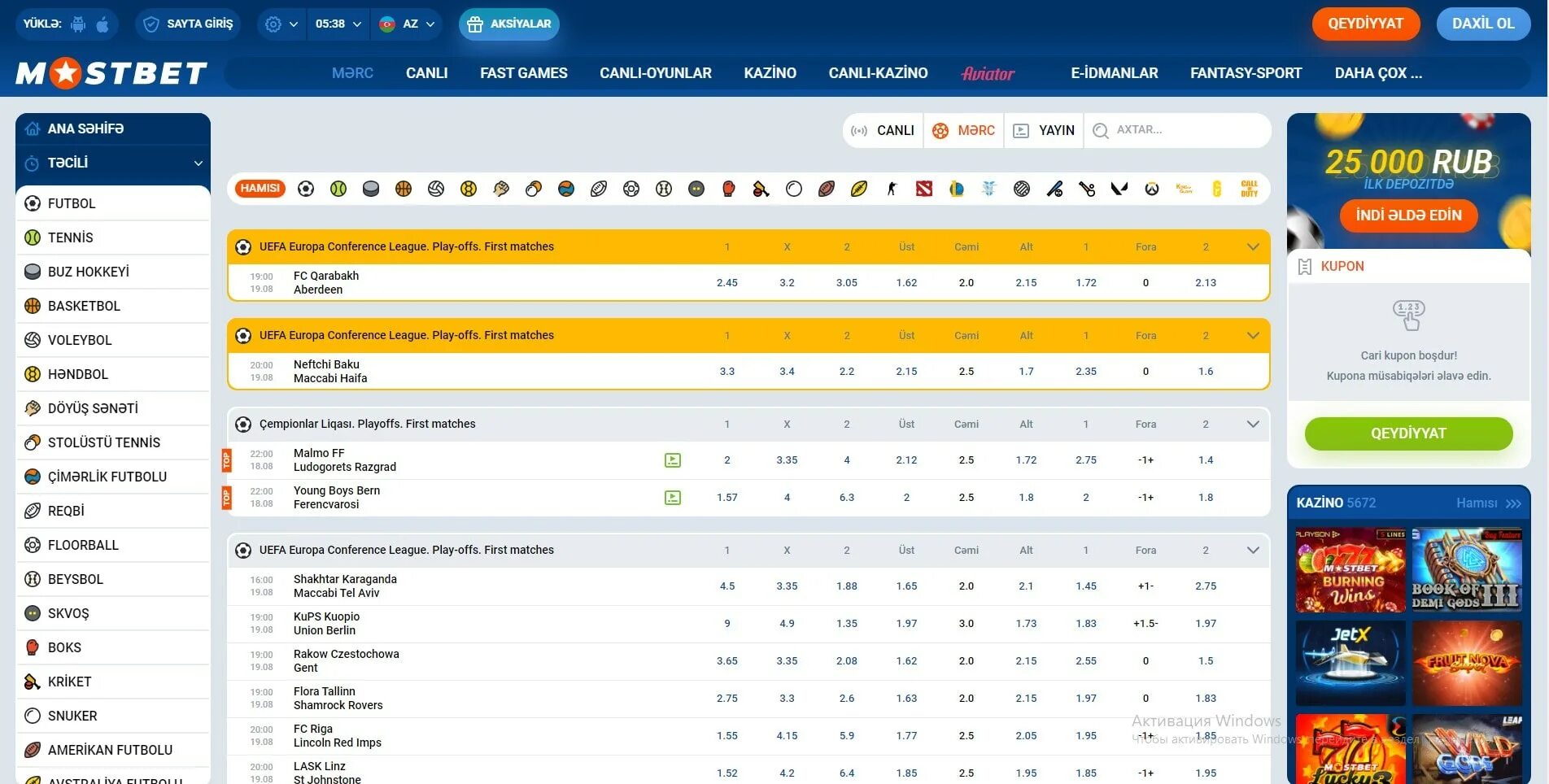This screenshot has height=784, width=1549.
Task: Open Futbol in the sidebar
Action: [x=113, y=203]
